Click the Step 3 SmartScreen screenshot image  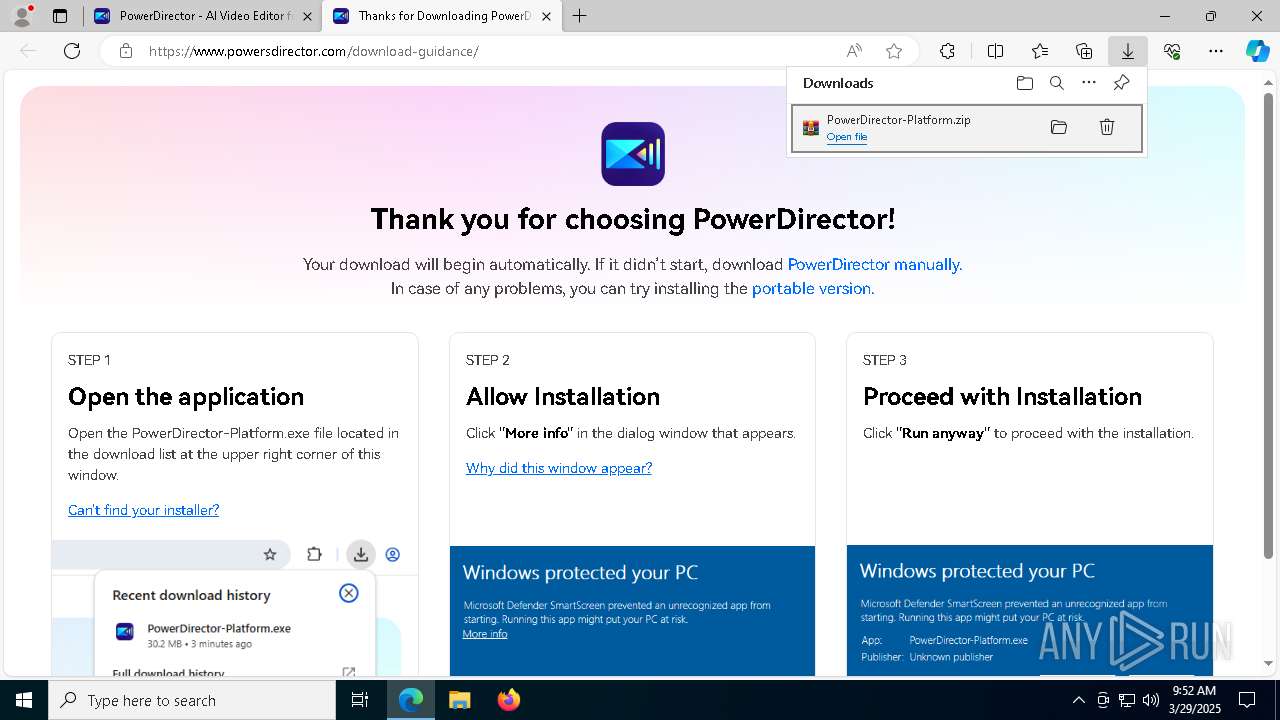[1029, 610]
